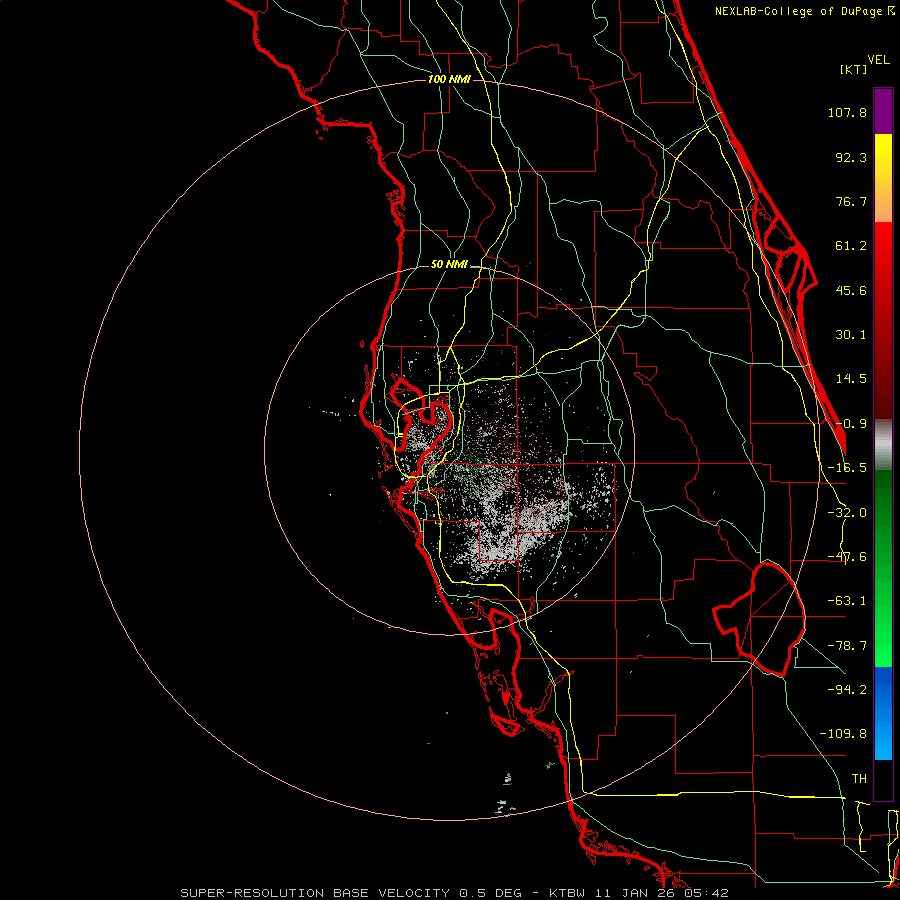The height and width of the screenshot is (900, 900).
Task: Select the -94.2 legend value
Action: 847,689
